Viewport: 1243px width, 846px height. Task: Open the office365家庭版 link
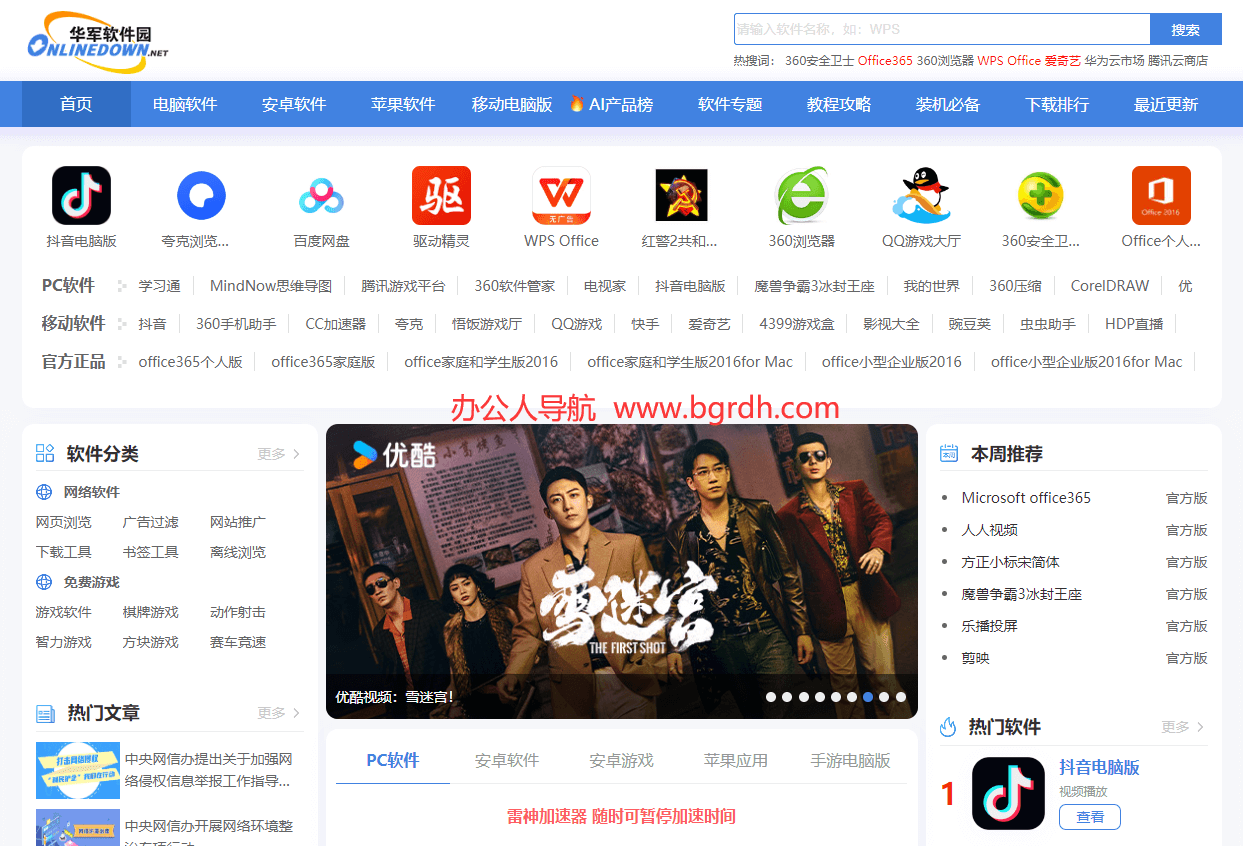pos(323,362)
